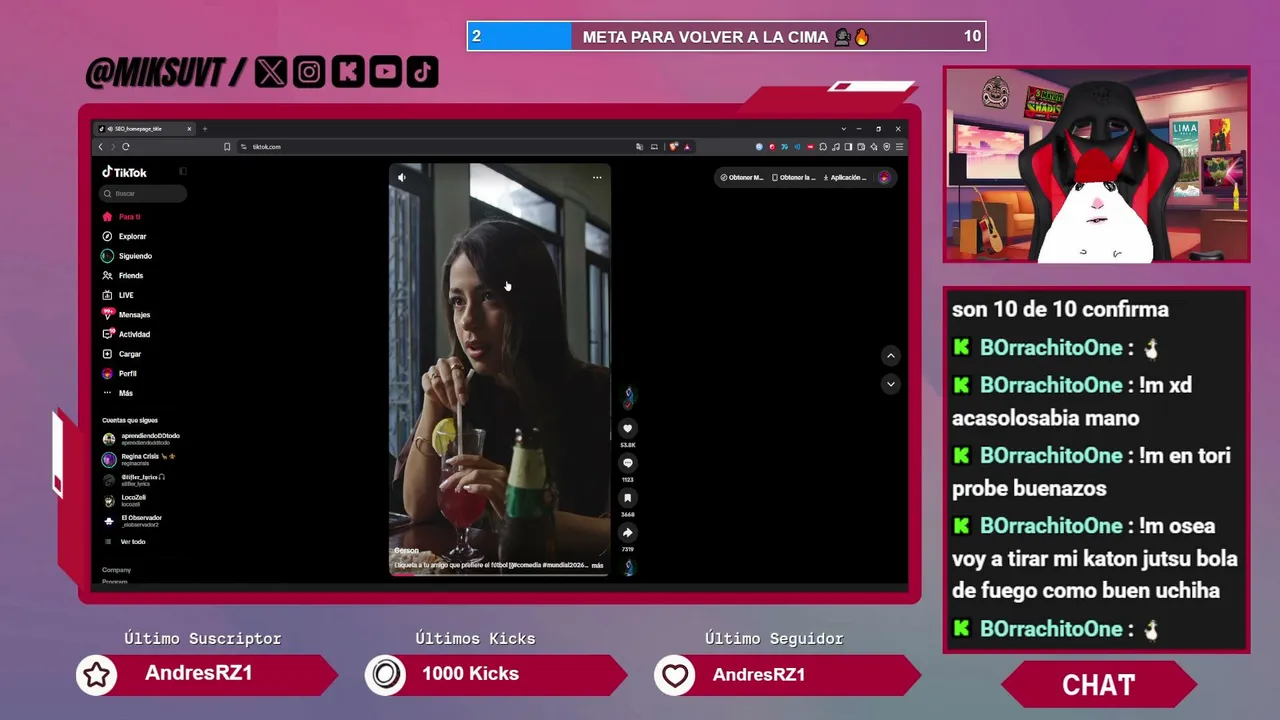This screenshot has width=1280, height=720.
Task: Open the Brave Rewards triangle icon
Action: 687,147
